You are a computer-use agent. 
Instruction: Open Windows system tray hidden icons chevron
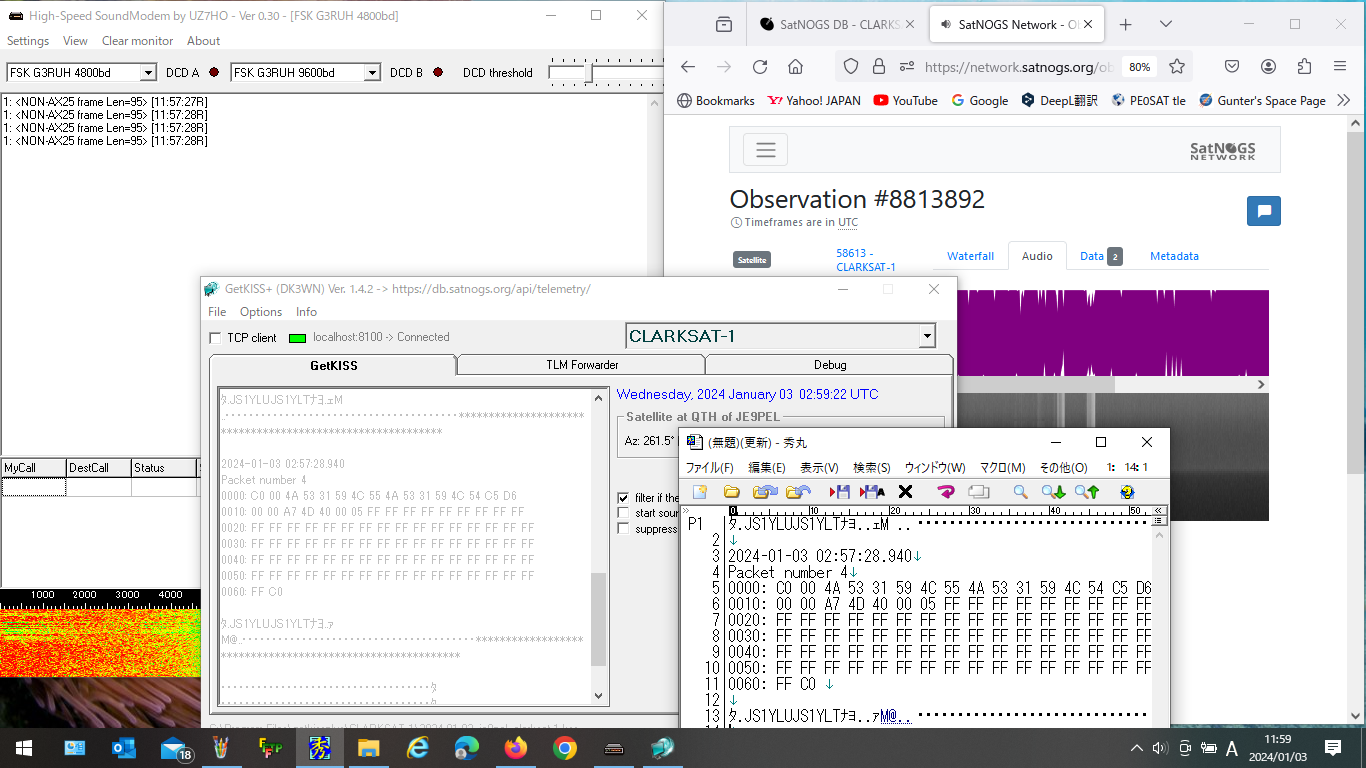(1137, 748)
